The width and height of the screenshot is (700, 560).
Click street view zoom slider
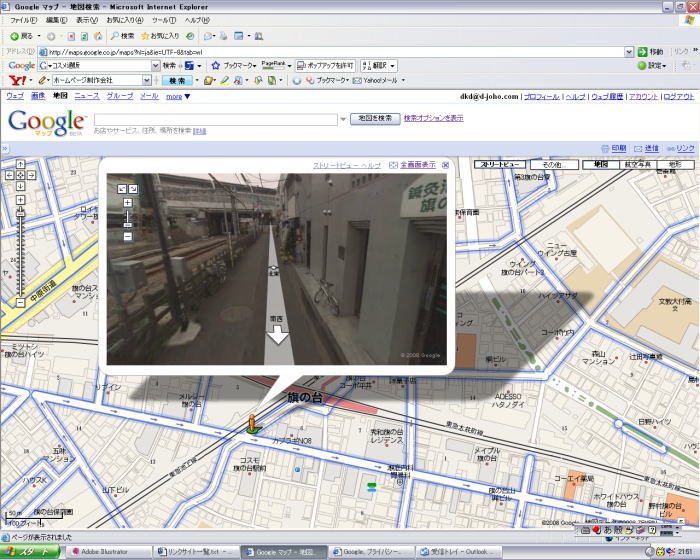[128, 220]
